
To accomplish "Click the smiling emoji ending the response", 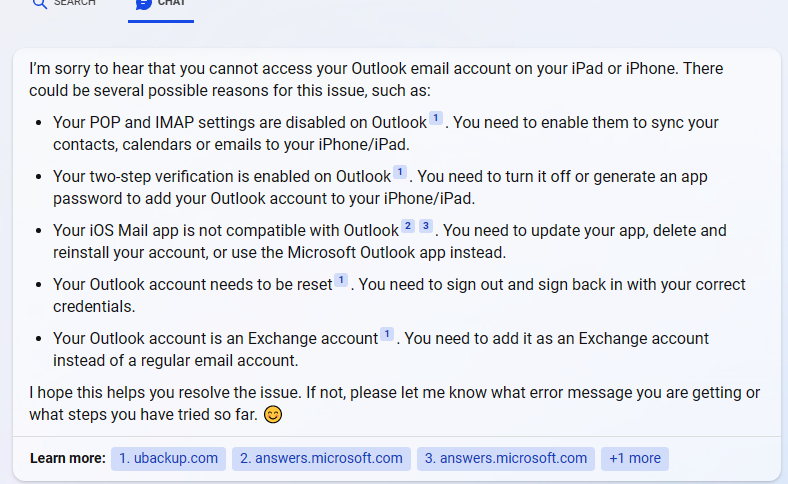I will 273,414.
